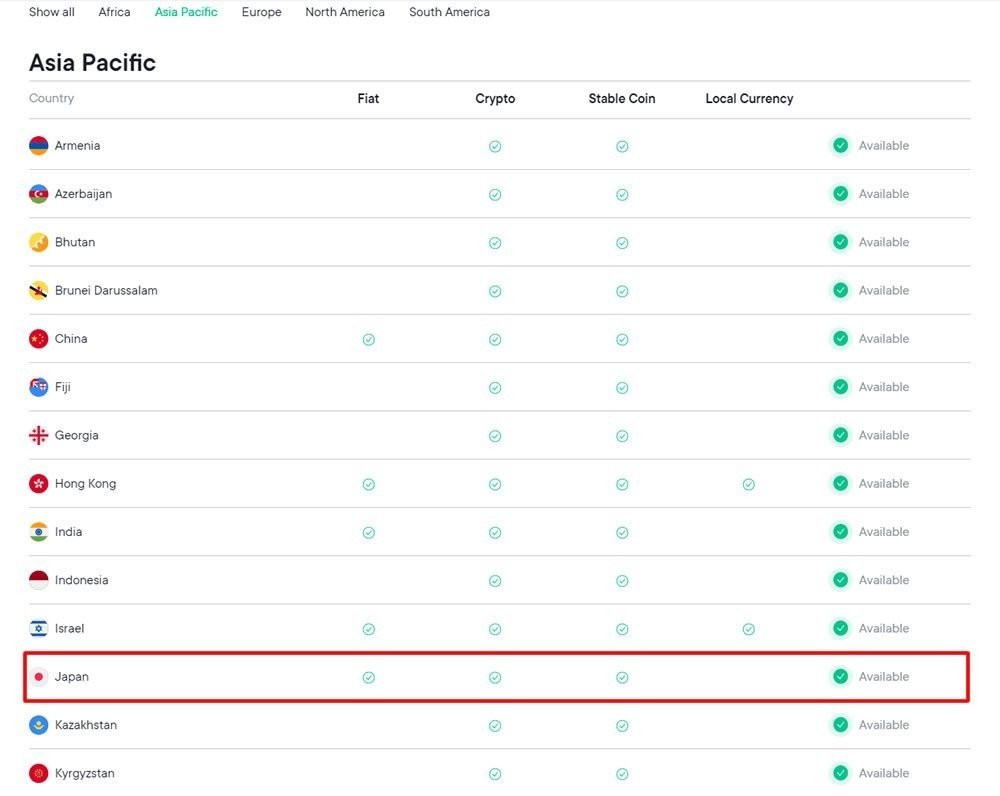Click the Japan flag icon
This screenshot has height=796, width=1000.
pos(39,677)
